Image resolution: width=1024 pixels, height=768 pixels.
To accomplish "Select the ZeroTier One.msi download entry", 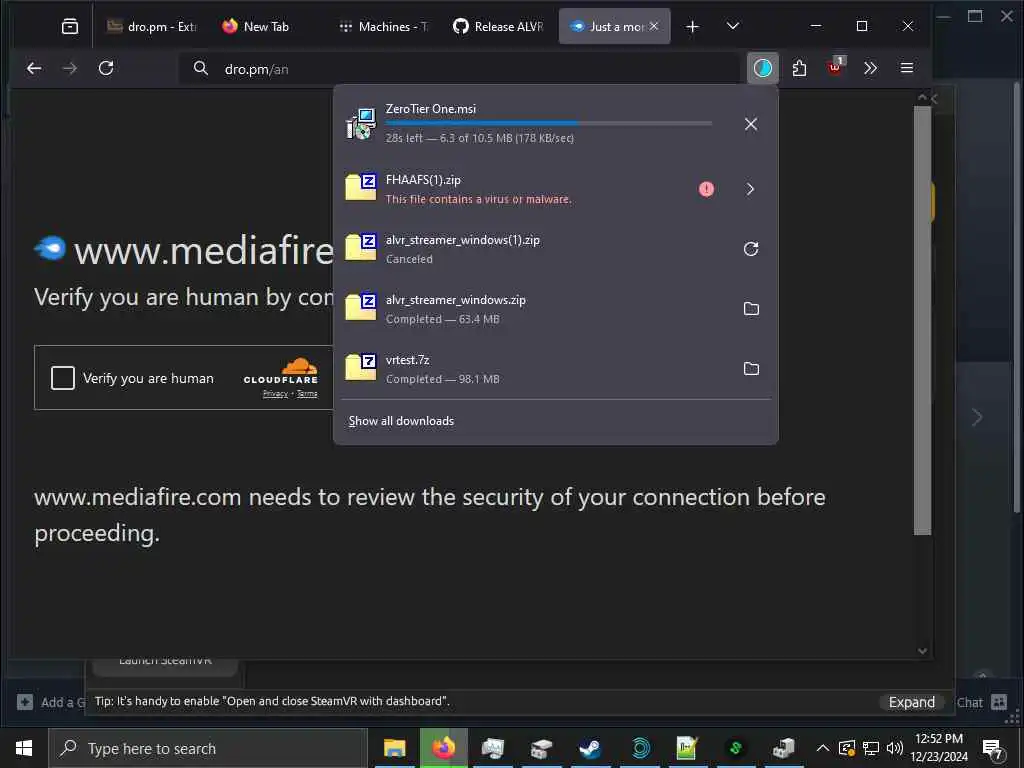I will click(x=555, y=124).
